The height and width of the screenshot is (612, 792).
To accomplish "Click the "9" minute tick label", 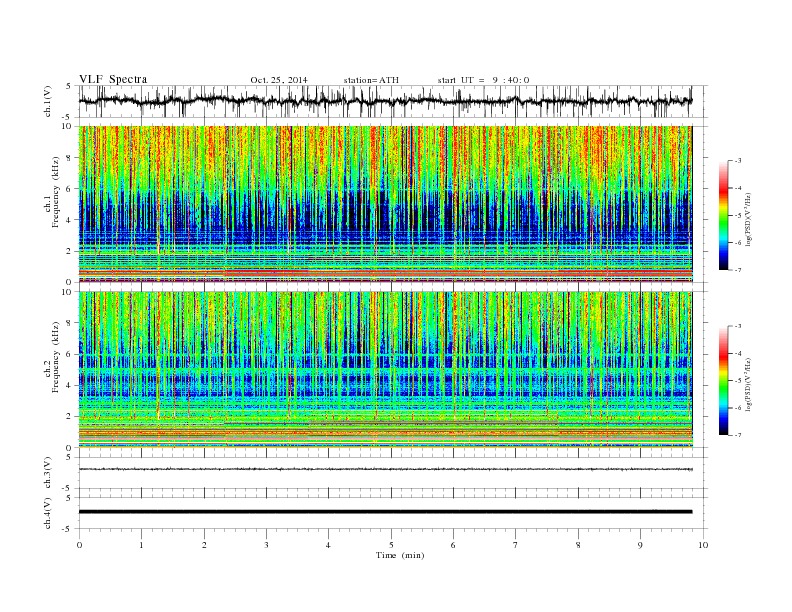I will pyautogui.click(x=640, y=545).
